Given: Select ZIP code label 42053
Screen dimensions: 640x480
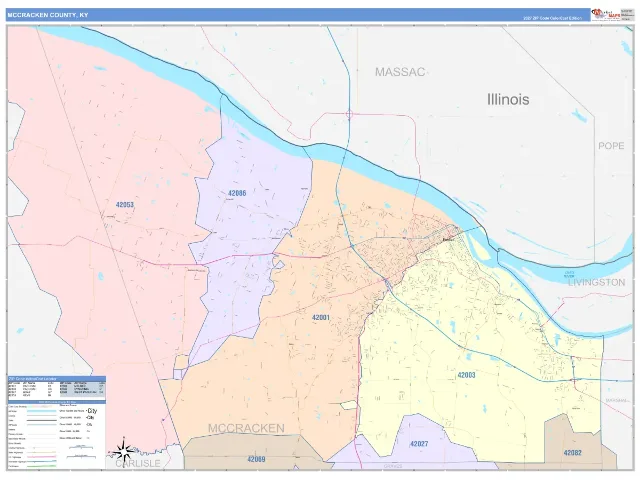Looking at the screenshot, I should [124, 205].
